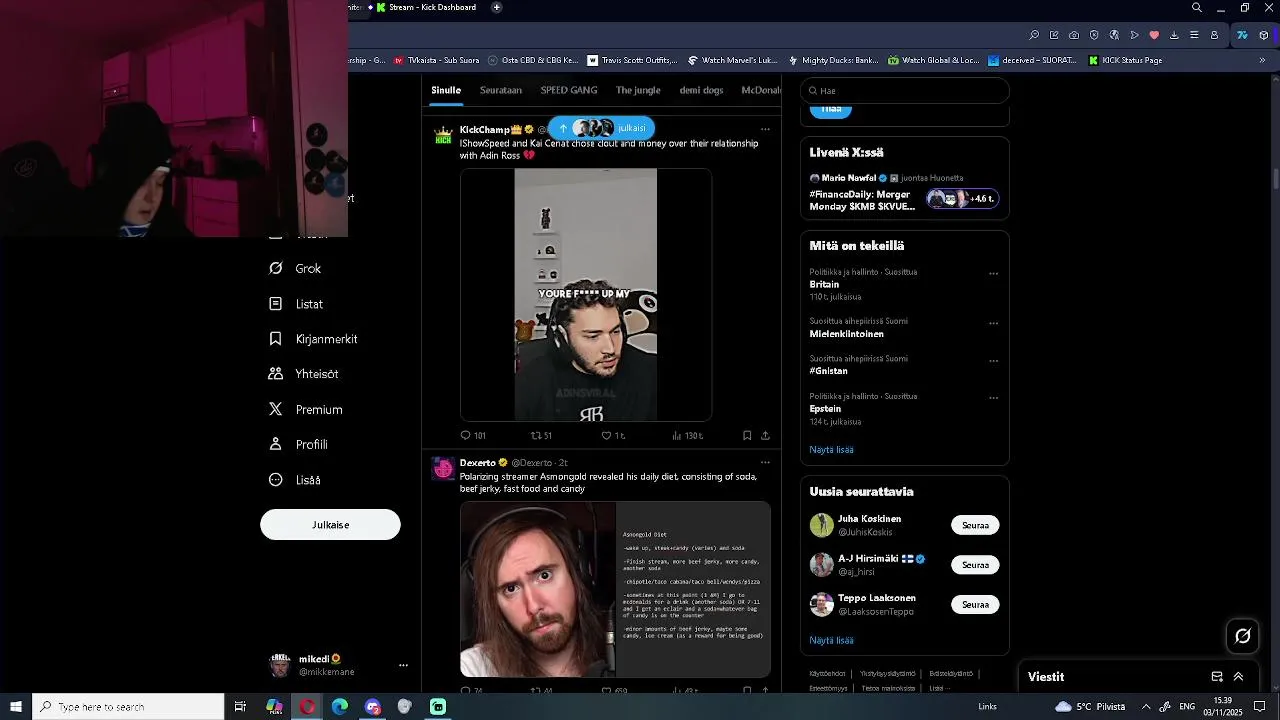Follow Teppo Laaksonen
The height and width of the screenshot is (720, 1280).
coord(975,604)
